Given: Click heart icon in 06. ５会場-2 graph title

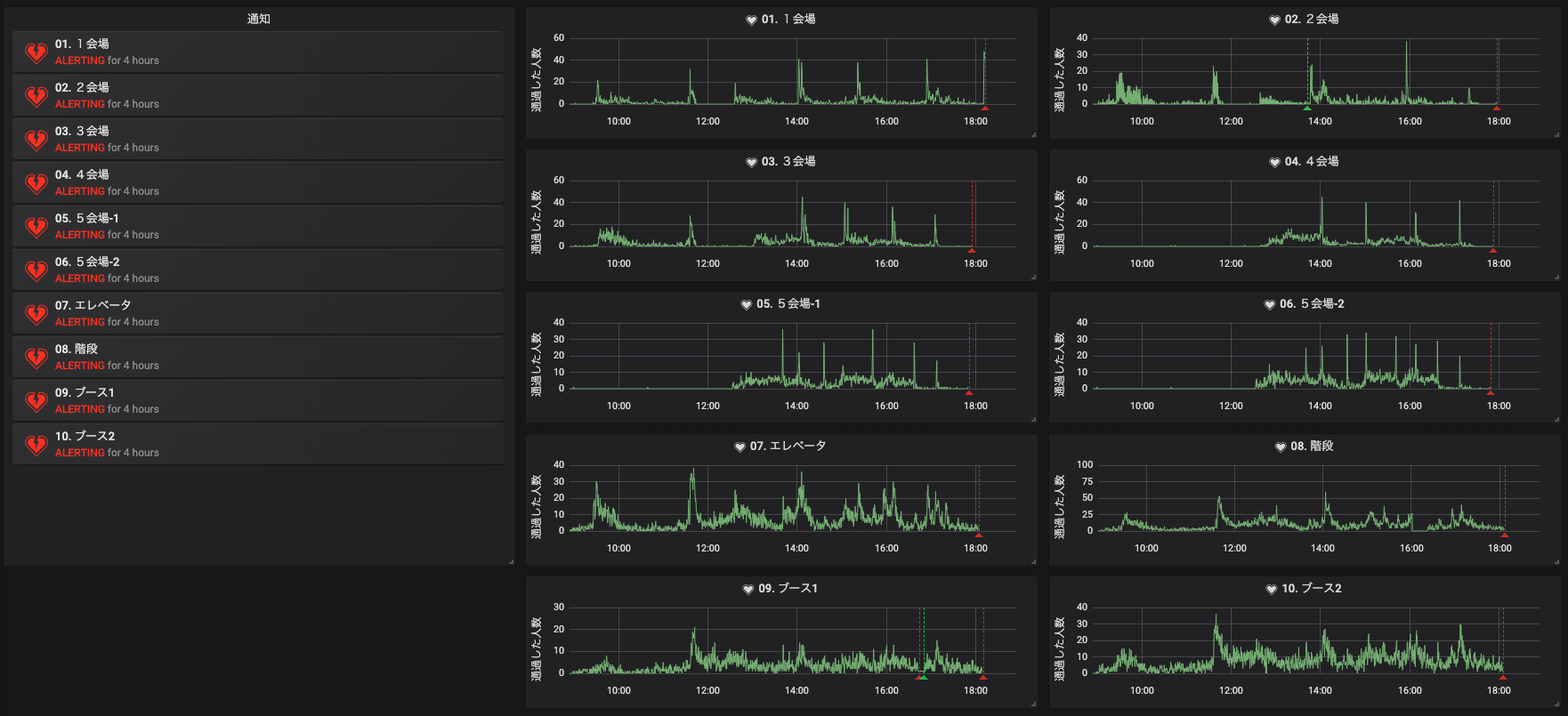Looking at the screenshot, I should 1270,304.
